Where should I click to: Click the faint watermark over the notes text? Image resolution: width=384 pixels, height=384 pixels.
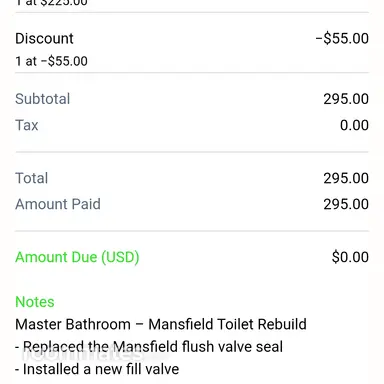83,355
